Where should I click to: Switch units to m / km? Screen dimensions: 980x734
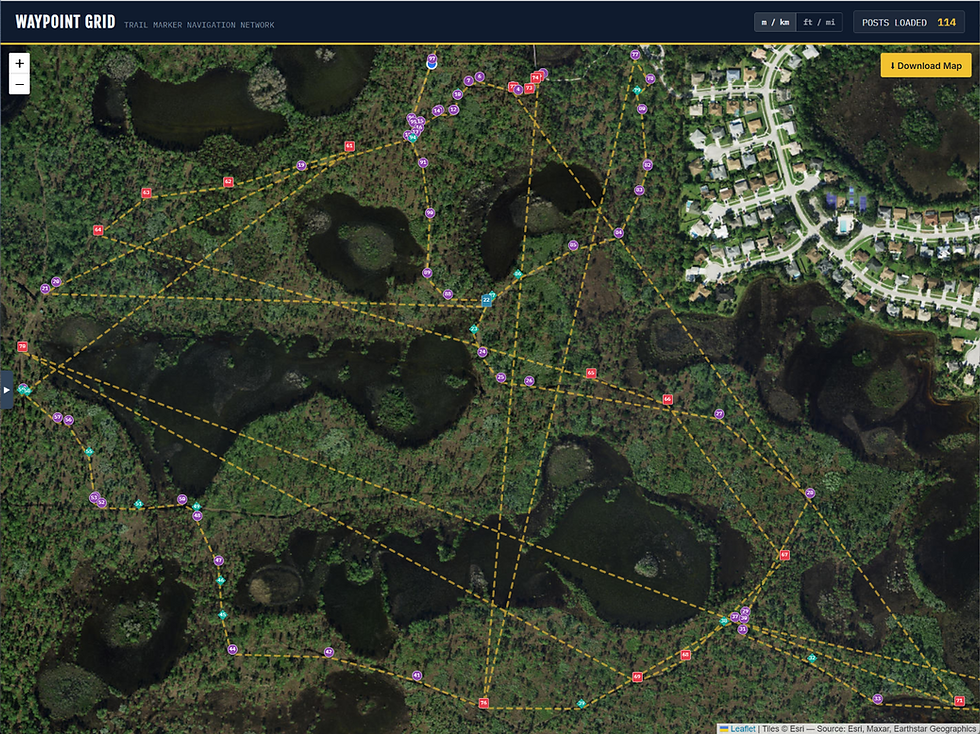coord(775,23)
